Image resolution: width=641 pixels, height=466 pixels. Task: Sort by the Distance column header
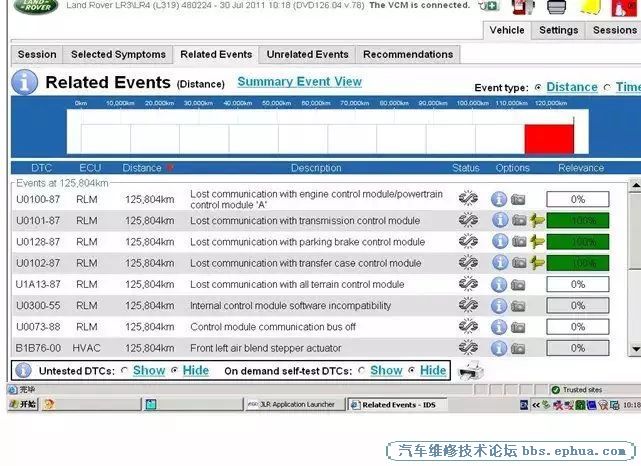pyautogui.click(x=142, y=168)
